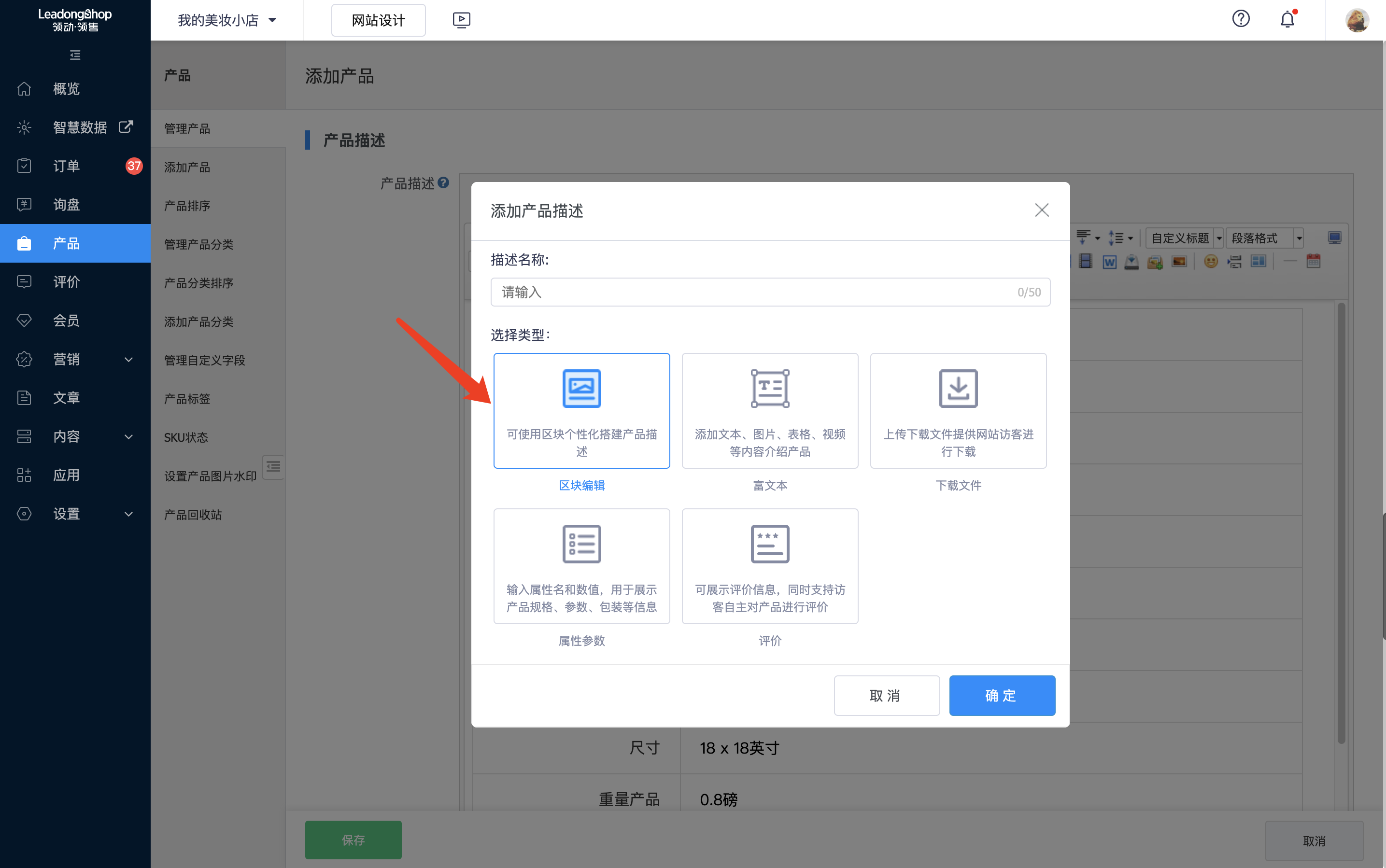The image size is (1386, 868).
Task: Open the notification bell icon
Action: [1287, 19]
